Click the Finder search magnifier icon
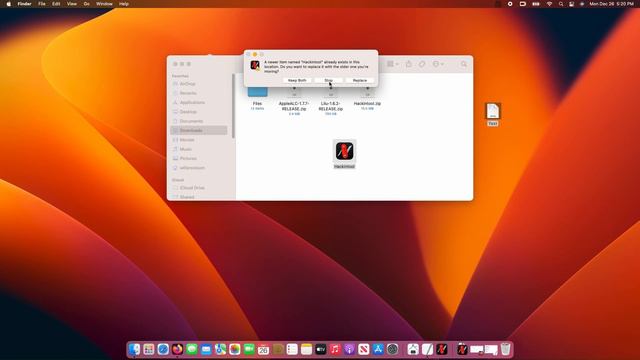Viewport: 640px width, 360px height. [x=464, y=64]
